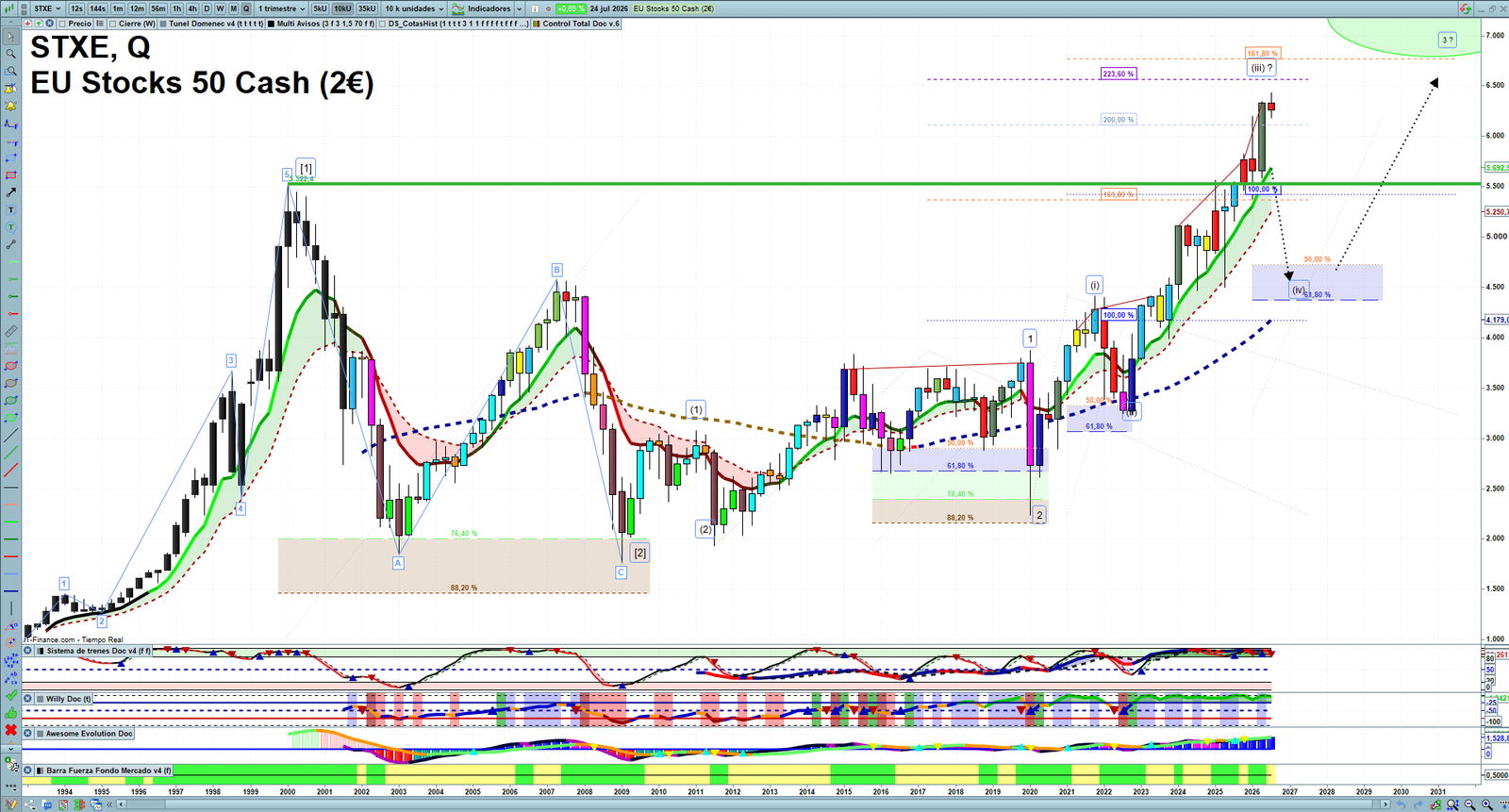Toggle the Precio checkbox

pyautogui.click(x=62, y=24)
